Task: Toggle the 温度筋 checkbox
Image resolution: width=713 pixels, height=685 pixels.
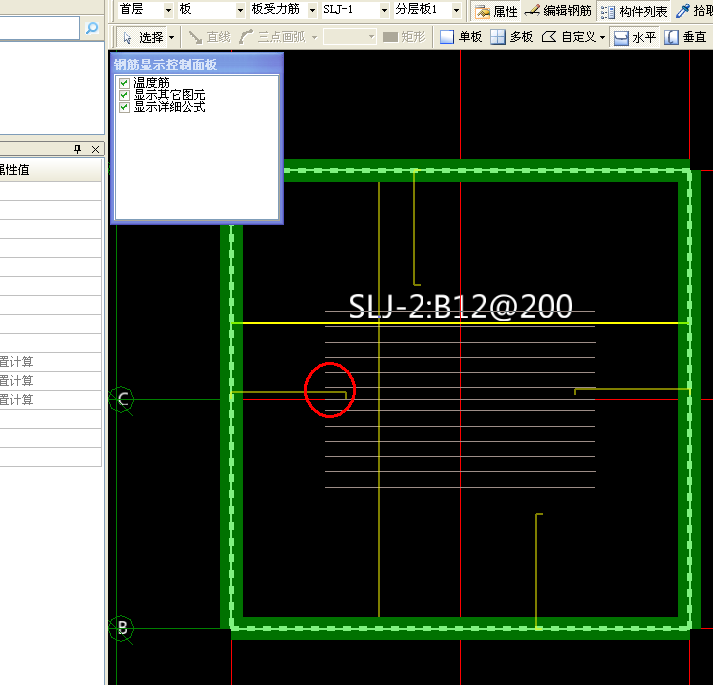Action: pyautogui.click(x=124, y=83)
